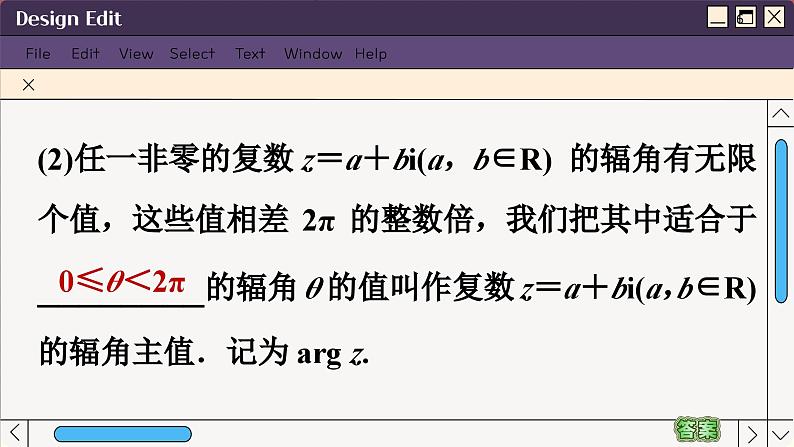Open the View menu
This screenshot has width=794, height=447.
[136, 54]
